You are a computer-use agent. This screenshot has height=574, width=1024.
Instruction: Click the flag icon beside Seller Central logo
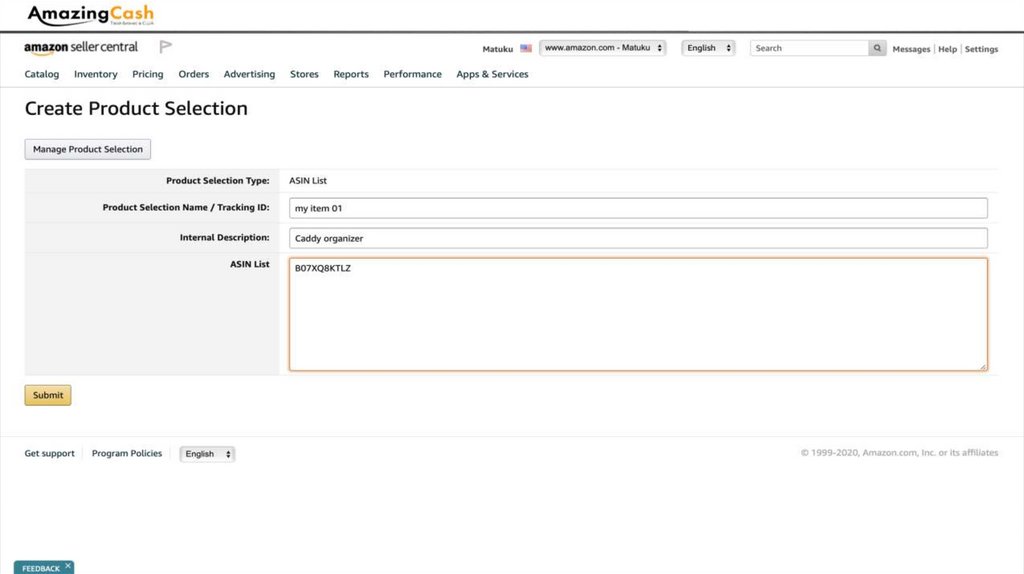166,47
